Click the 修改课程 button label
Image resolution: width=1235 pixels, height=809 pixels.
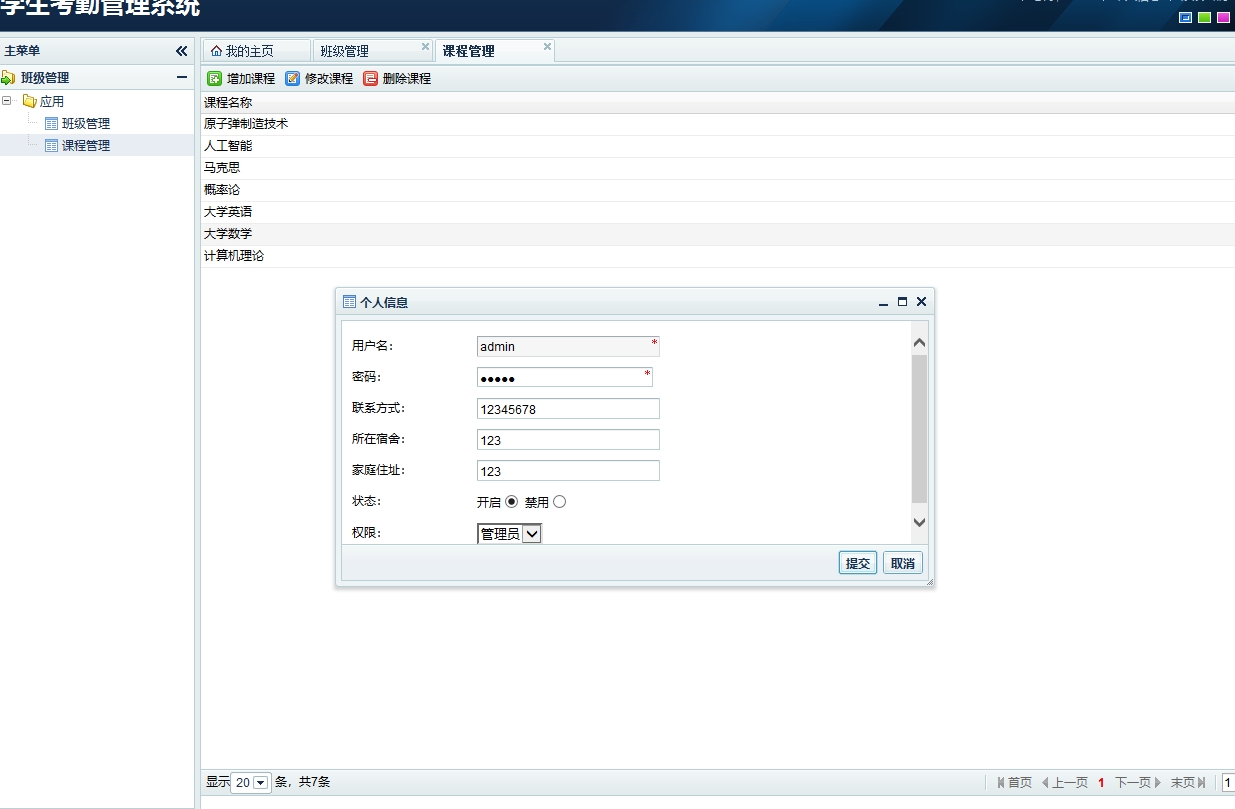[x=329, y=78]
